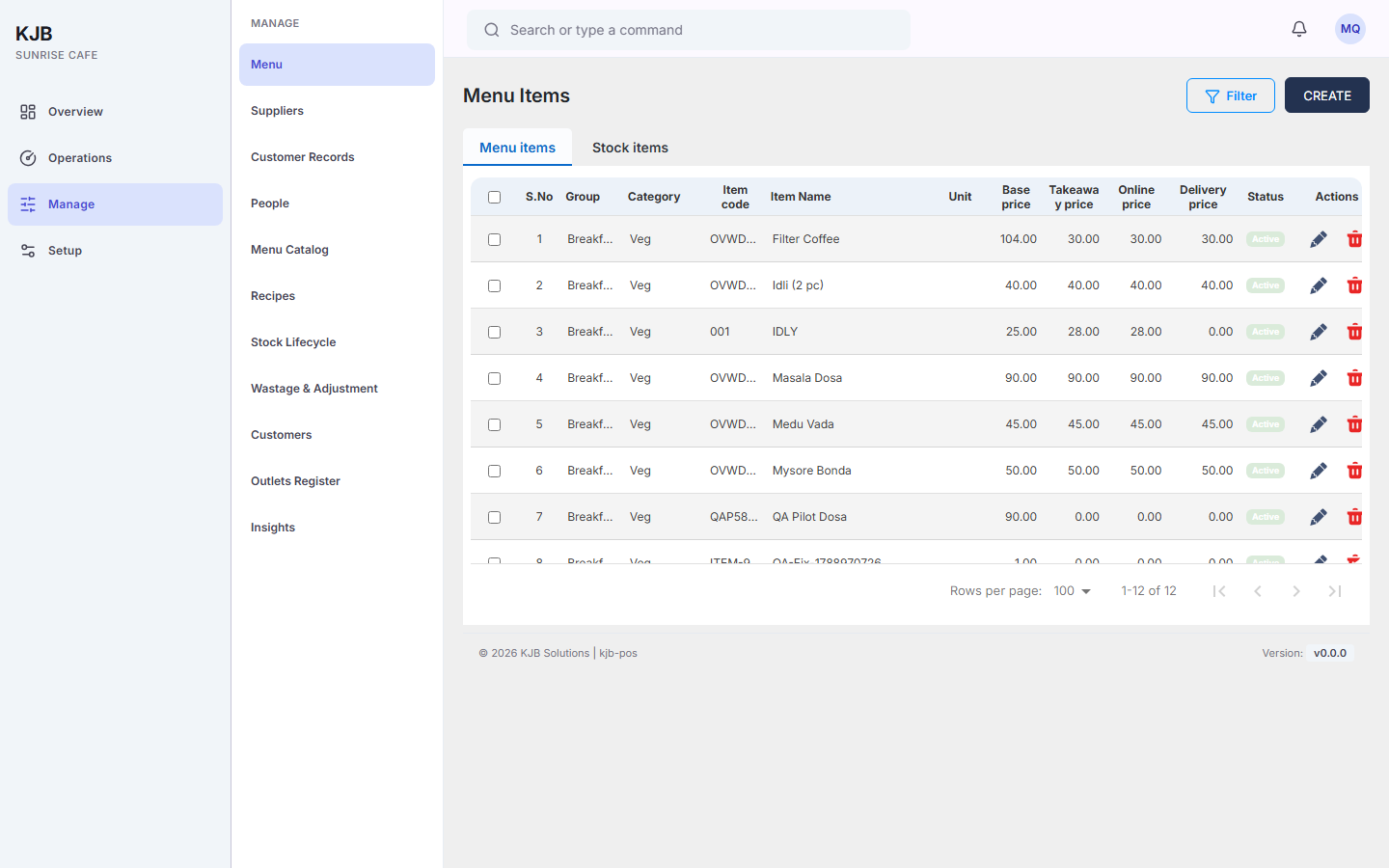Image resolution: width=1389 pixels, height=868 pixels.
Task: Edit the QA Pilot Dosa item
Action: [x=1319, y=517]
